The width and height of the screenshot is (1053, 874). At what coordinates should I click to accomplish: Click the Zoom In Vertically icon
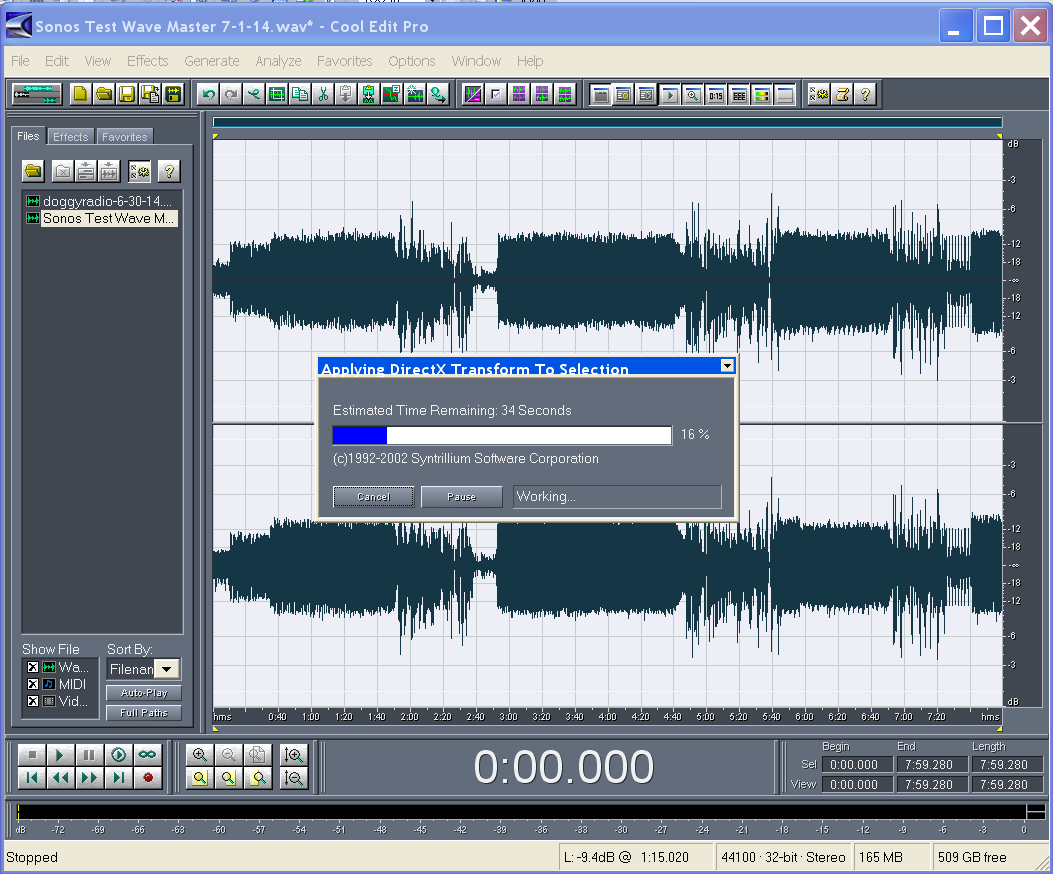pos(293,755)
